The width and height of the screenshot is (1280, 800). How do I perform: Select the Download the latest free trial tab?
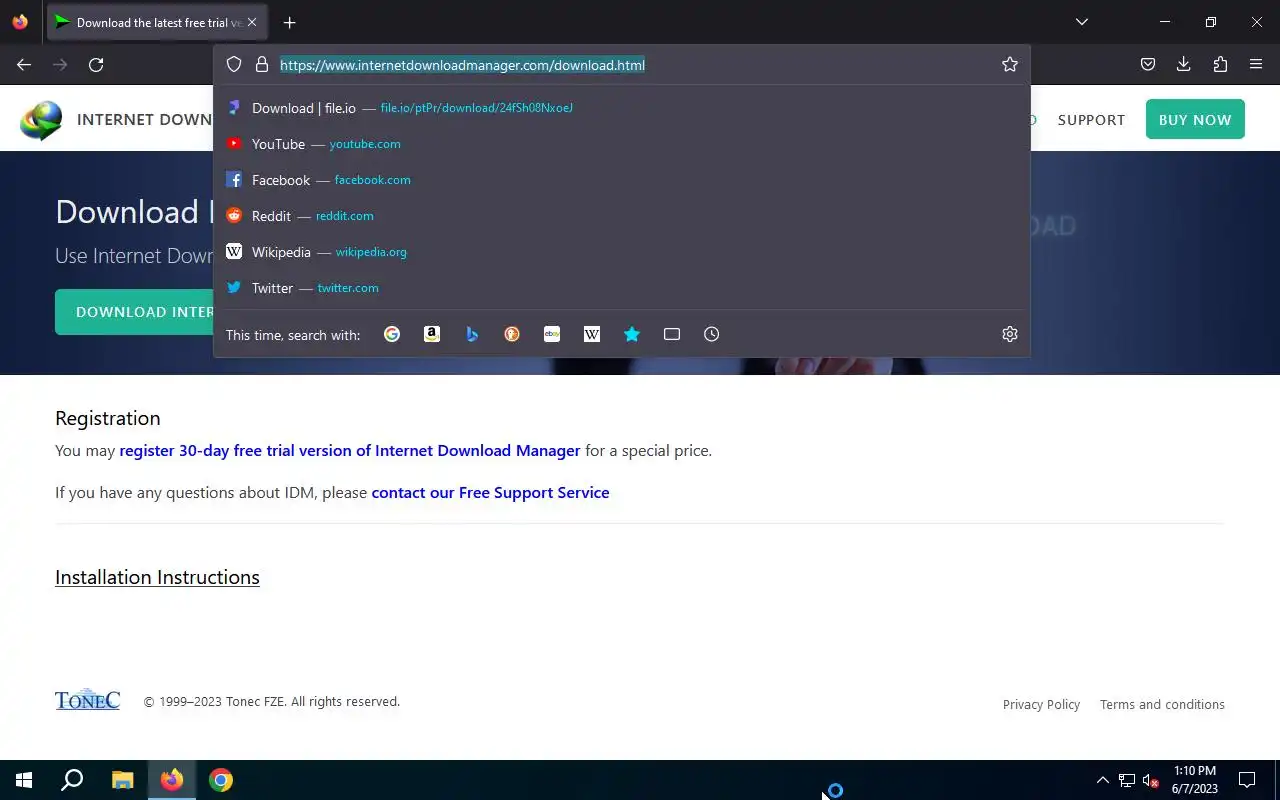(155, 22)
